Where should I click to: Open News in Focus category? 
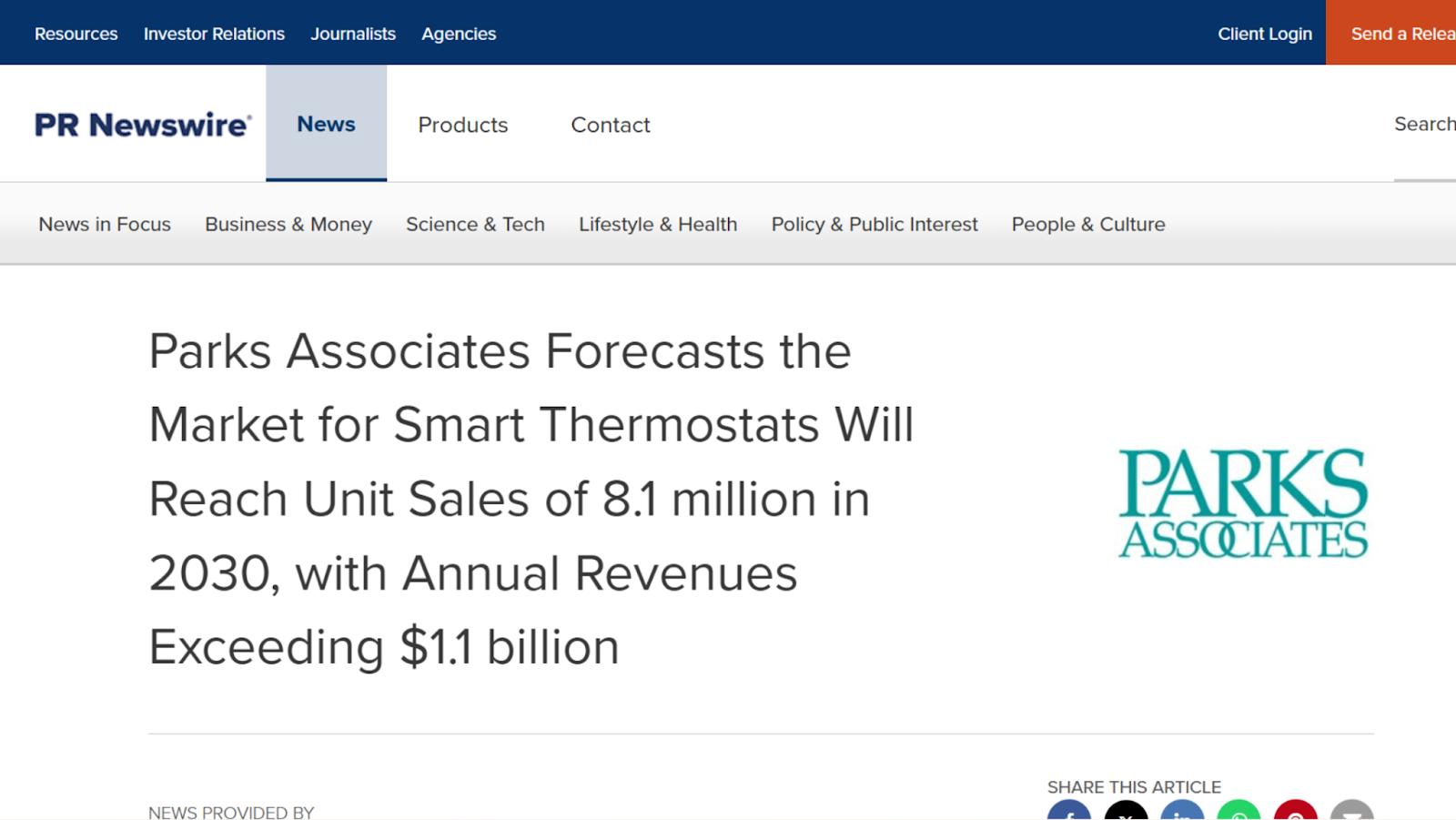coord(105,224)
